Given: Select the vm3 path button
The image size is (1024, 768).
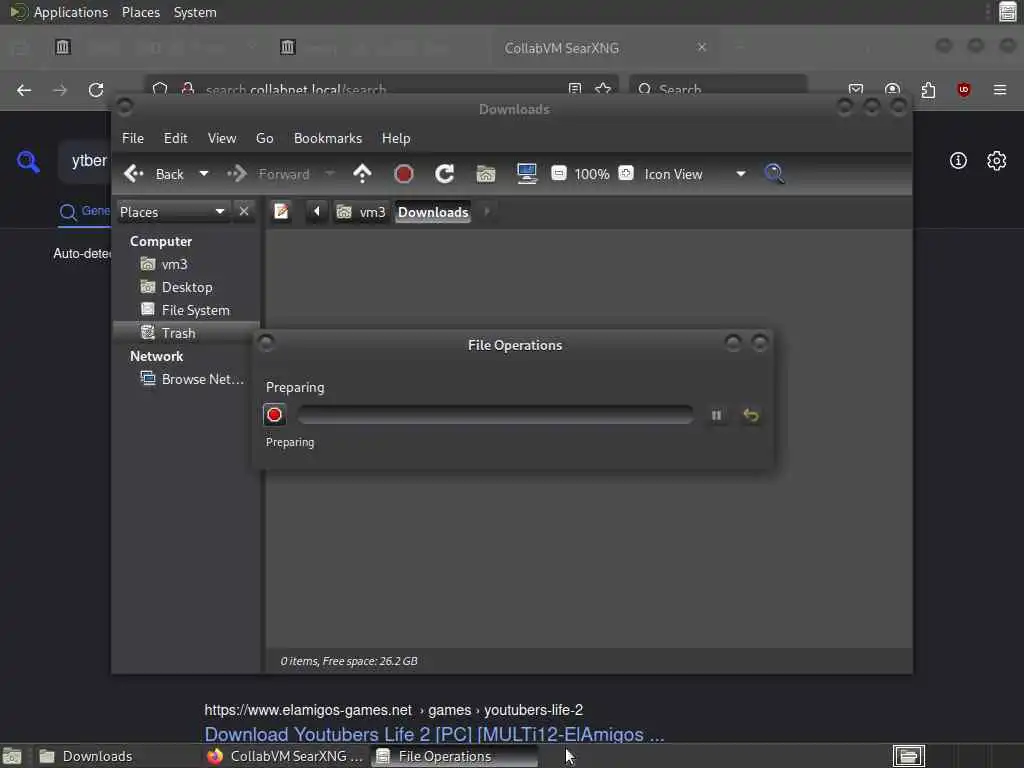Looking at the screenshot, I should click(361, 212).
